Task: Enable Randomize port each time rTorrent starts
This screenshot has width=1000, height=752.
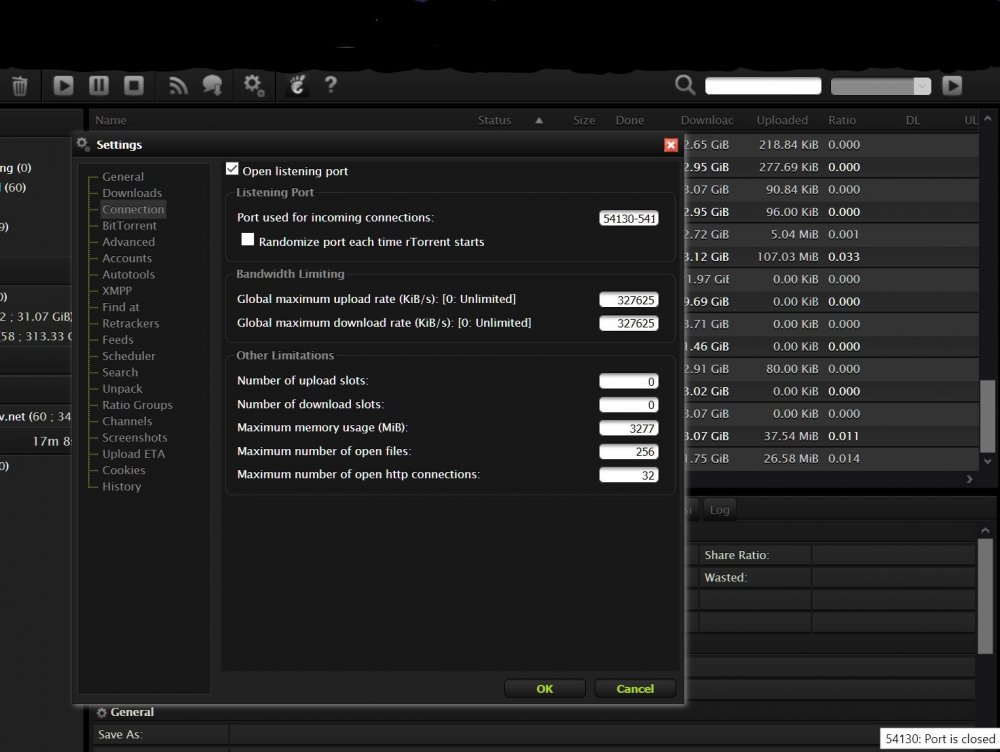Action: [247, 240]
